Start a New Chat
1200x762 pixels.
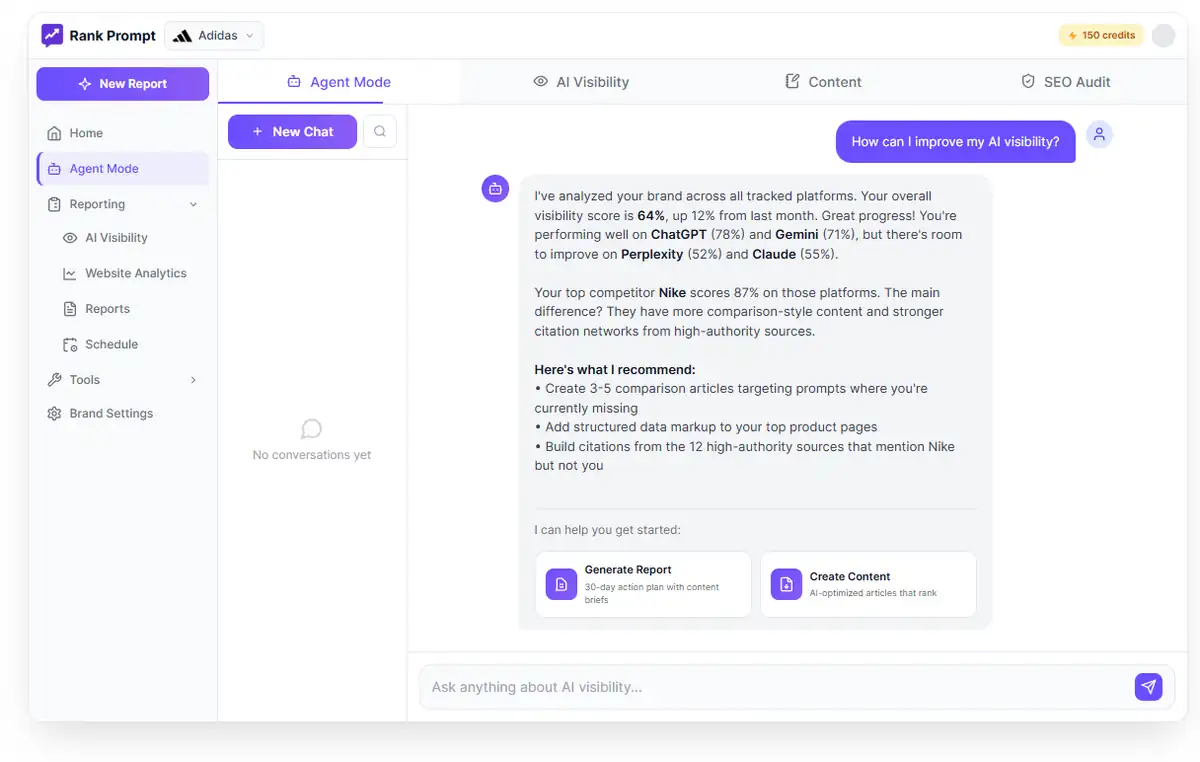click(292, 131)
